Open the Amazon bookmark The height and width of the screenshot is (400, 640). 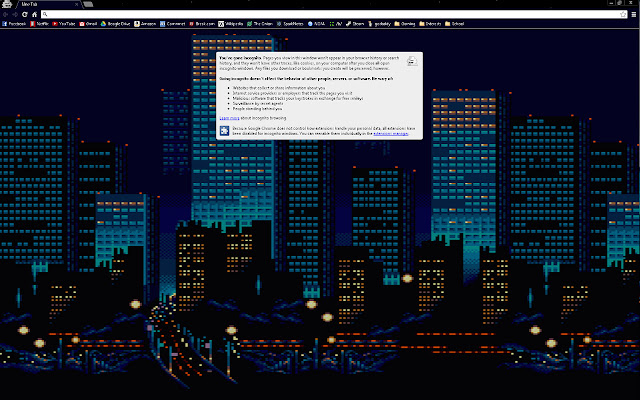coord(145,24)
